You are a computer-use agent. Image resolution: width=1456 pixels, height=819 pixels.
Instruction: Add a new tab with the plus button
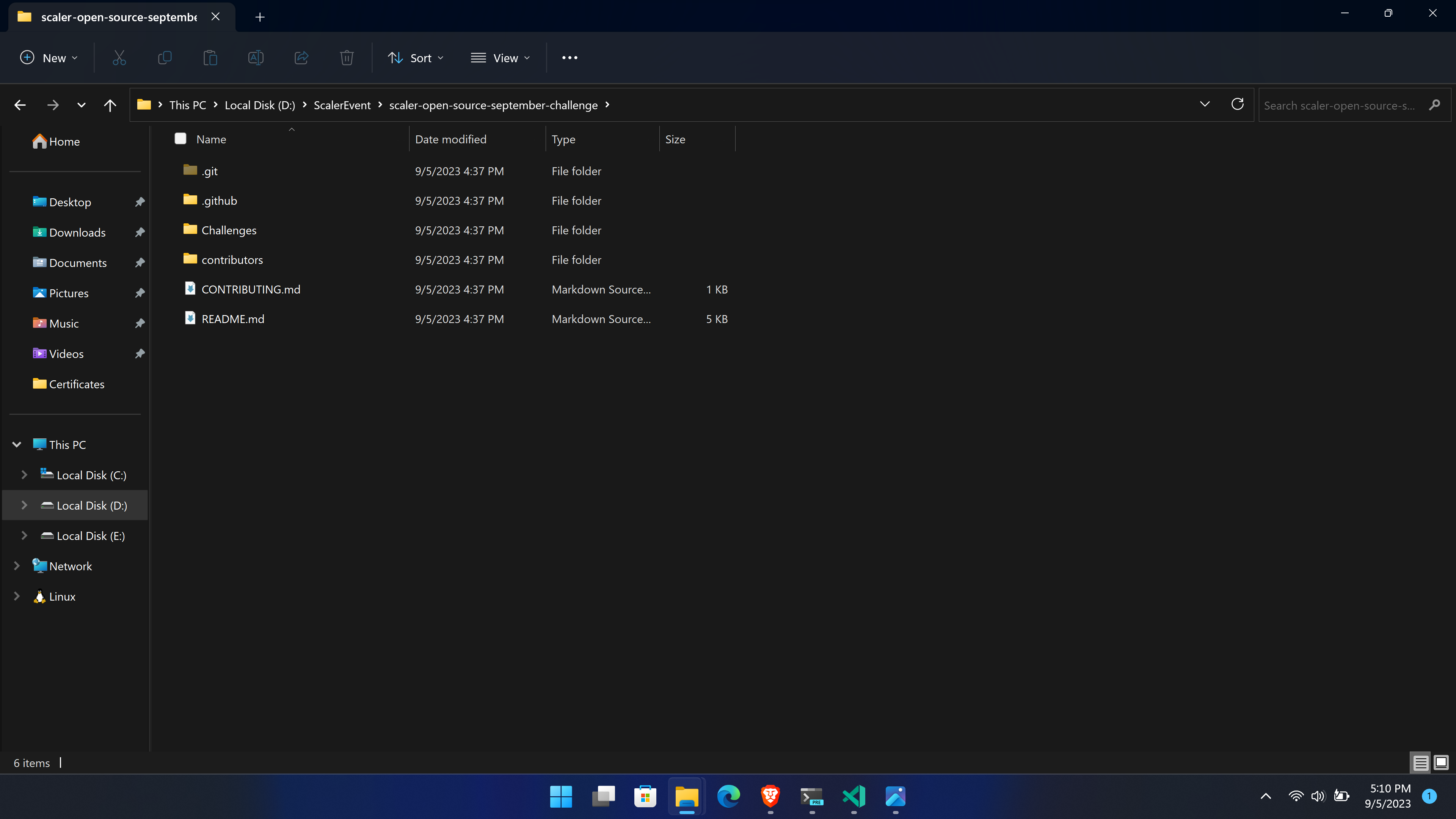pyautogui.click(x=259, y=17)
